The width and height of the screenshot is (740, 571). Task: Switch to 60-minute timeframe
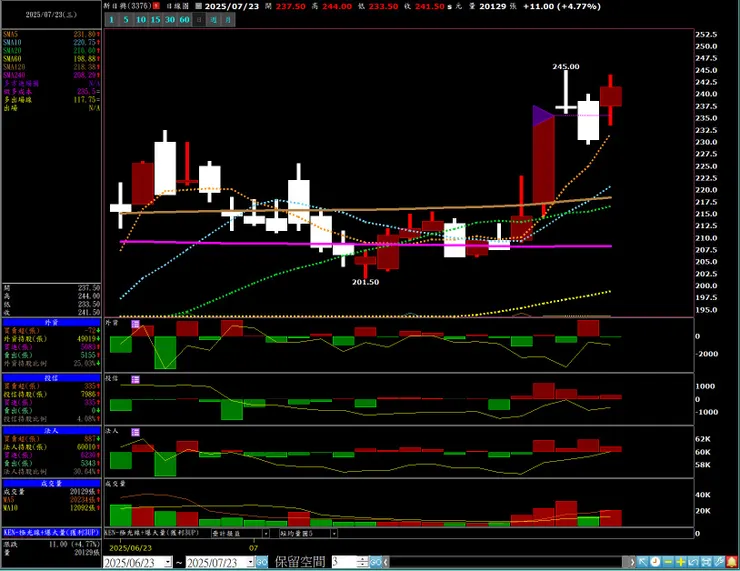coord(185,20)
